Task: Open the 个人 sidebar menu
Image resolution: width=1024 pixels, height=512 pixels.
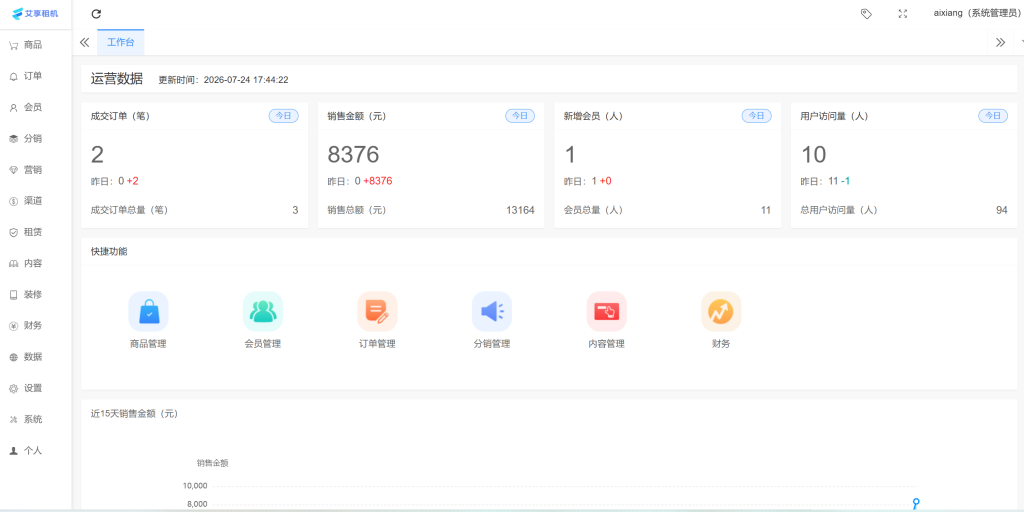Action: click(x=35, y=451)
